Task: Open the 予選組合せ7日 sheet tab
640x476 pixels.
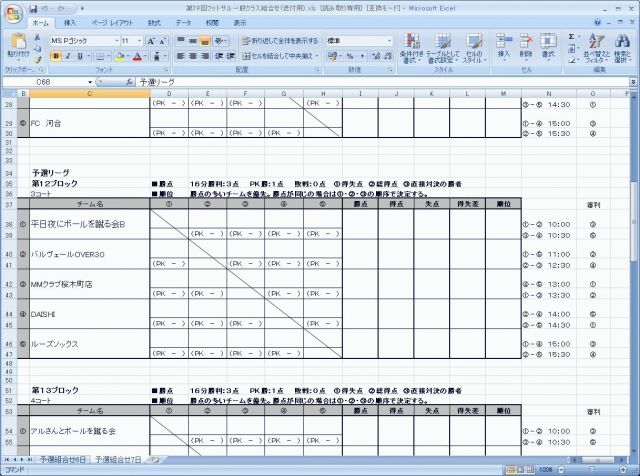Action: tap(118, 458)
